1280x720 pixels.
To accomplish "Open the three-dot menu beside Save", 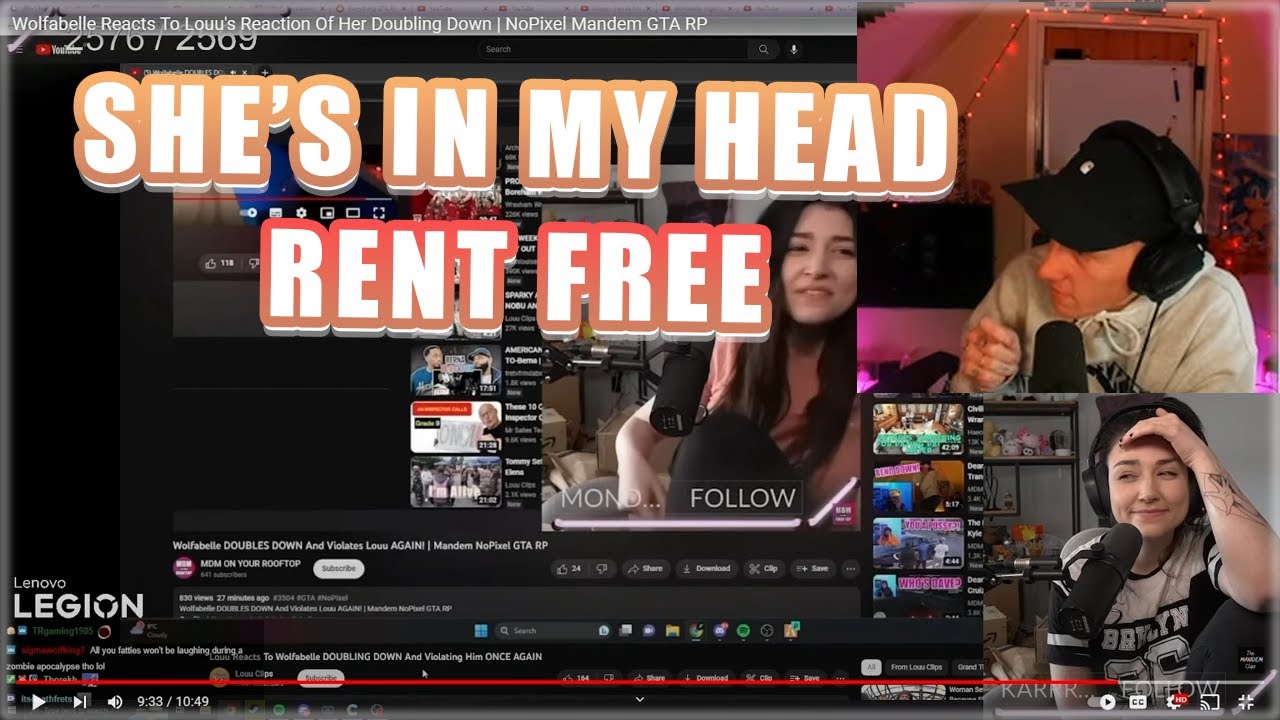I will 851,568.
